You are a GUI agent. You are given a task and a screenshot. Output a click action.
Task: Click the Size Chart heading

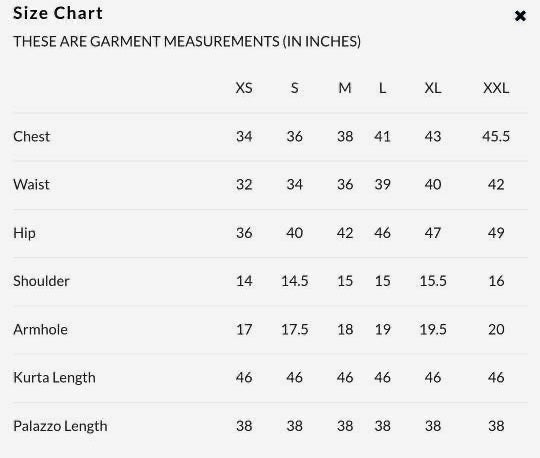[58, 13]
